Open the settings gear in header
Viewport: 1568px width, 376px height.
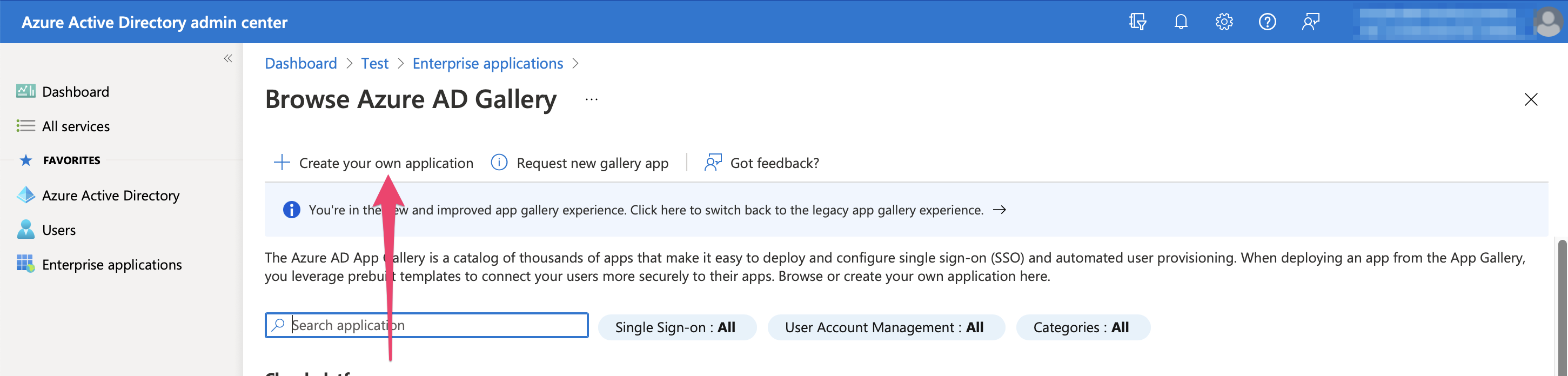pyautogui.click(x=1223, y=22)
